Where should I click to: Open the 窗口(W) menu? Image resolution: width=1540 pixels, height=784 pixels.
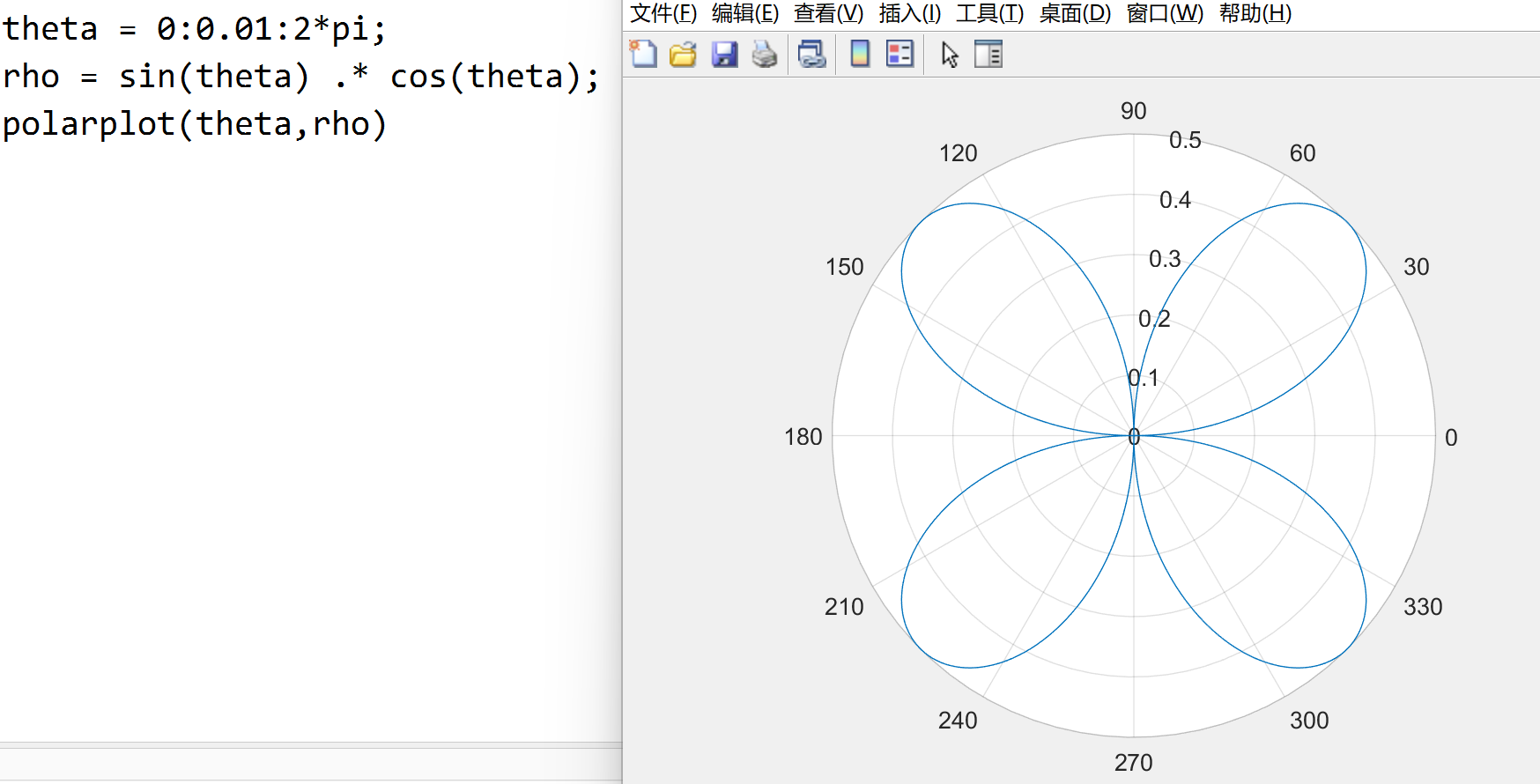coord(1165,13)
